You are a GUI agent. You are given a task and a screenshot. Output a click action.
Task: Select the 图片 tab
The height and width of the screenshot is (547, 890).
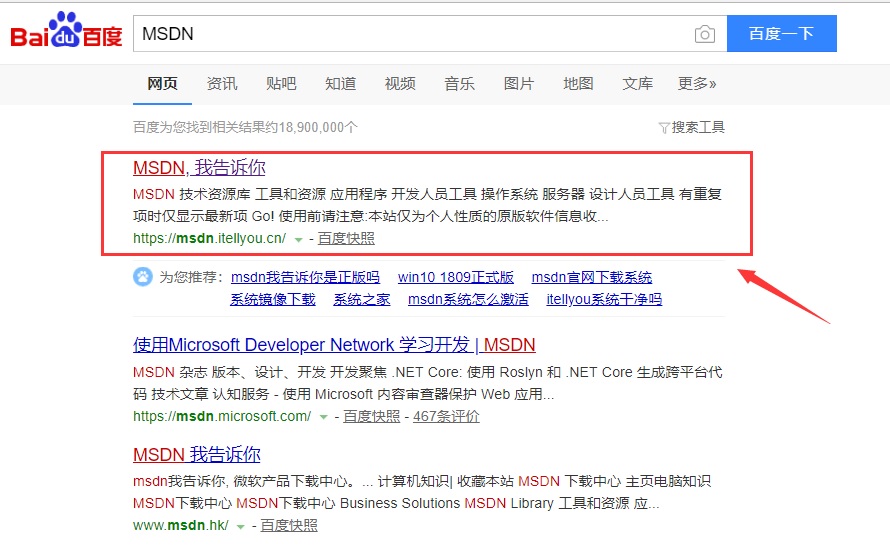click(519, 84)
